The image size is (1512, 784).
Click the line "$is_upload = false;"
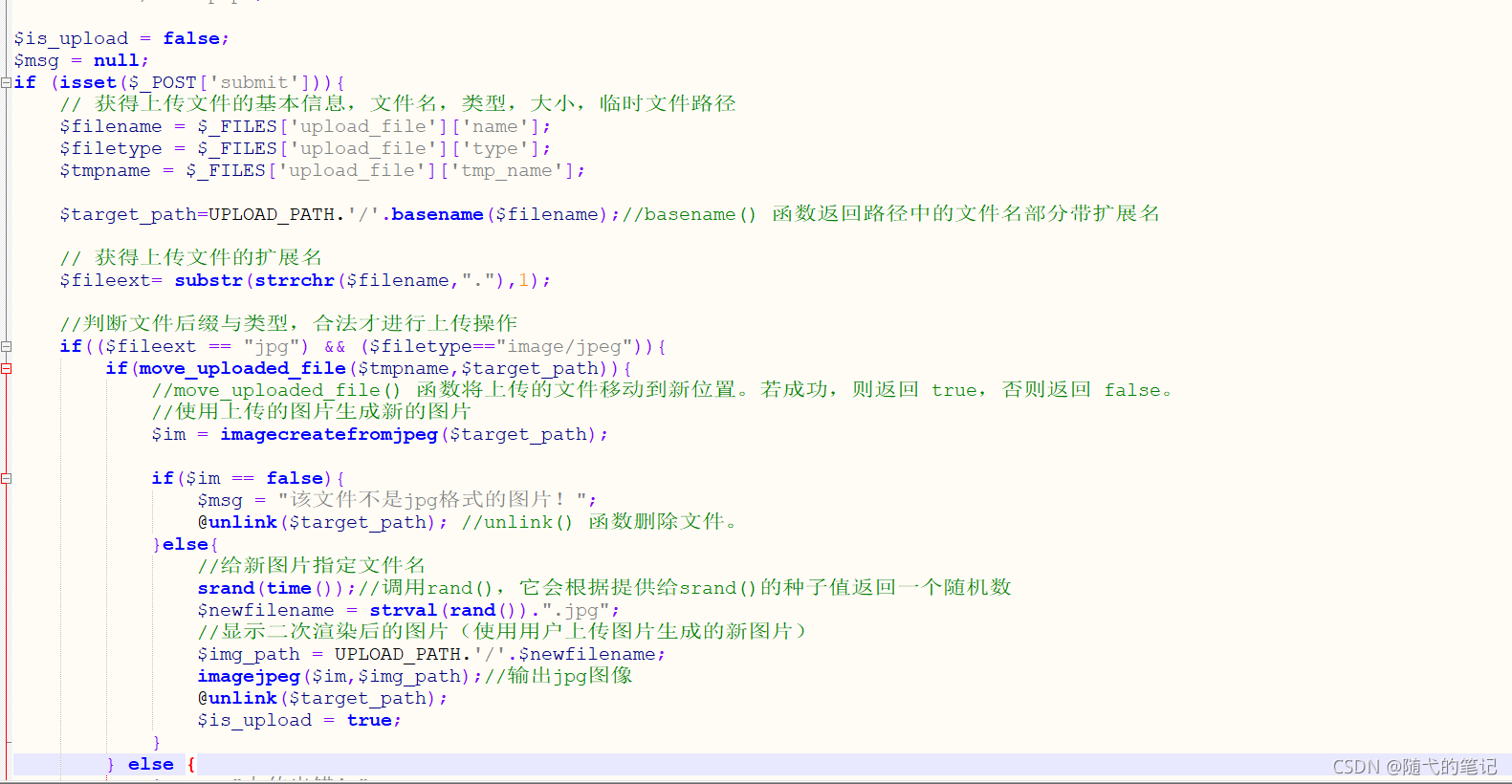point(121,38)
